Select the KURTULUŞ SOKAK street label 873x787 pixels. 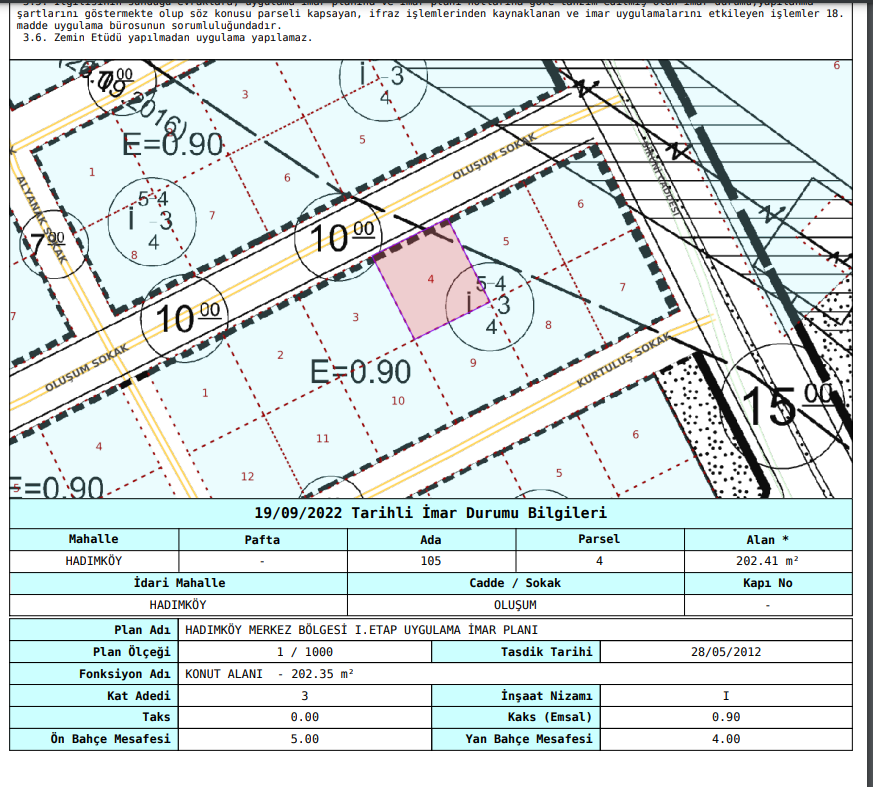tap(622, 363)
